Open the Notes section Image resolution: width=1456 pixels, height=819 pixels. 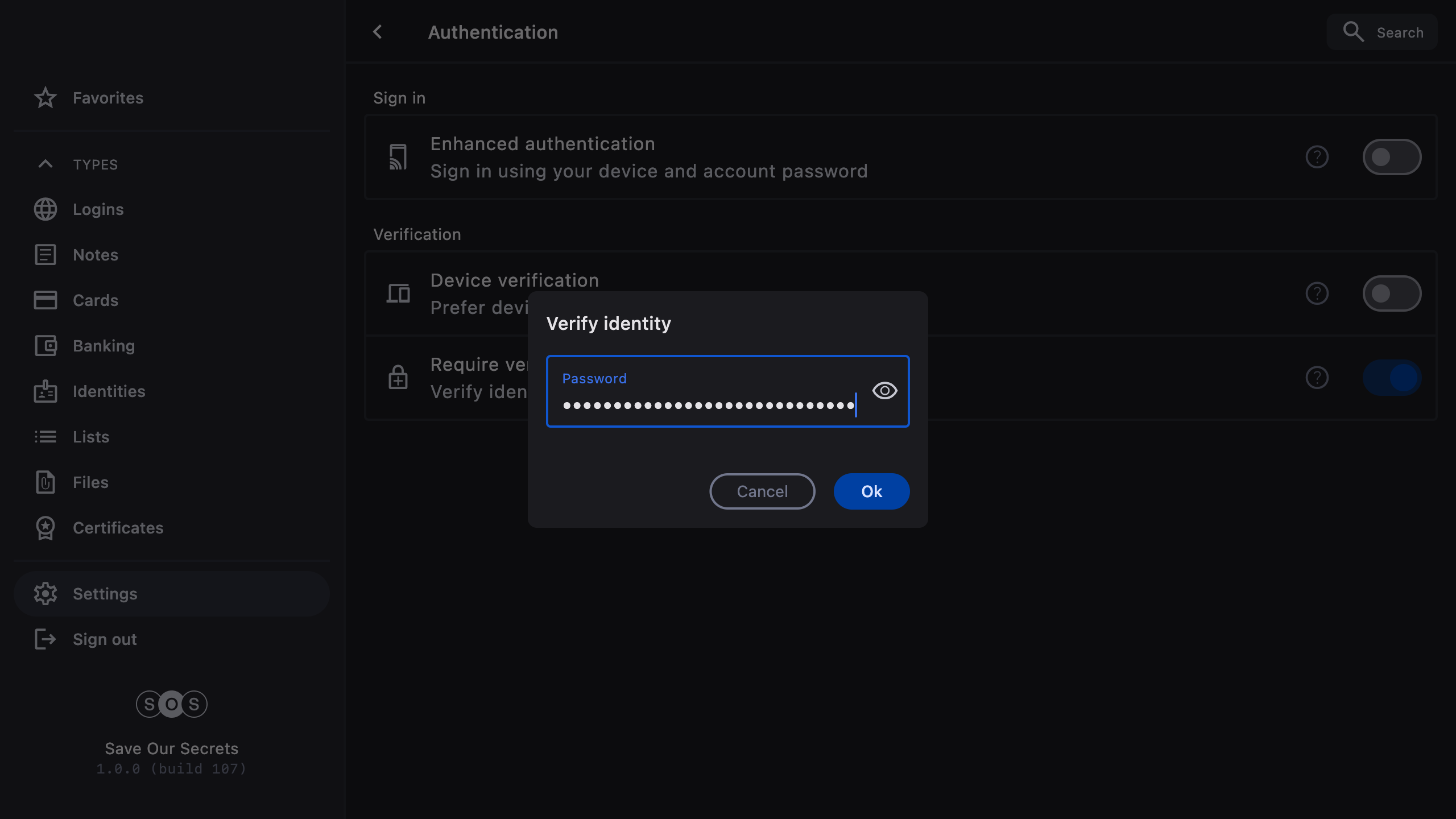pyautogui.click(x=96, y=255)
